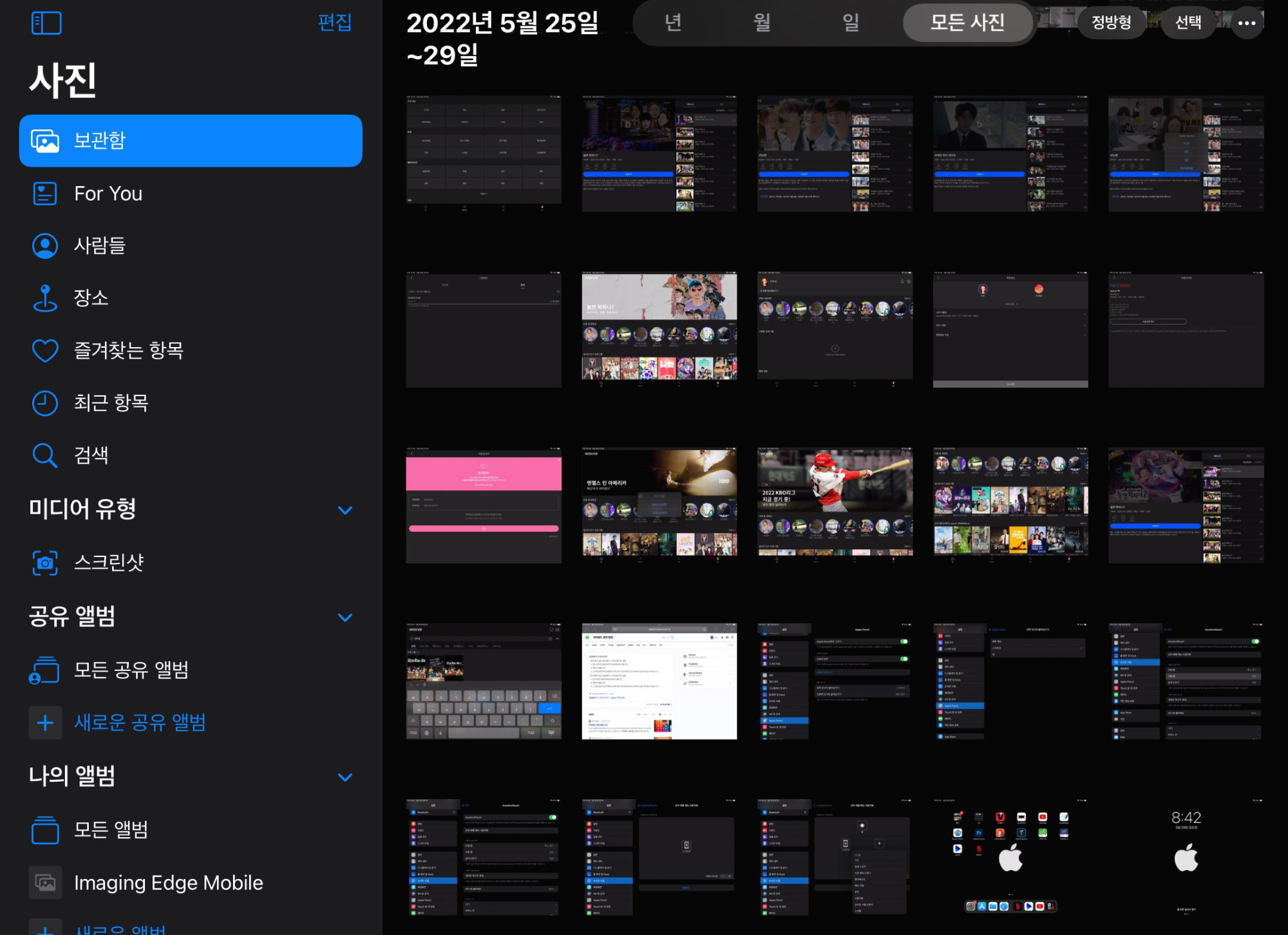This screenshot has width=1288, height=935.
Task: Open the 사람들 people album
Action: click(x=99, y=245)
